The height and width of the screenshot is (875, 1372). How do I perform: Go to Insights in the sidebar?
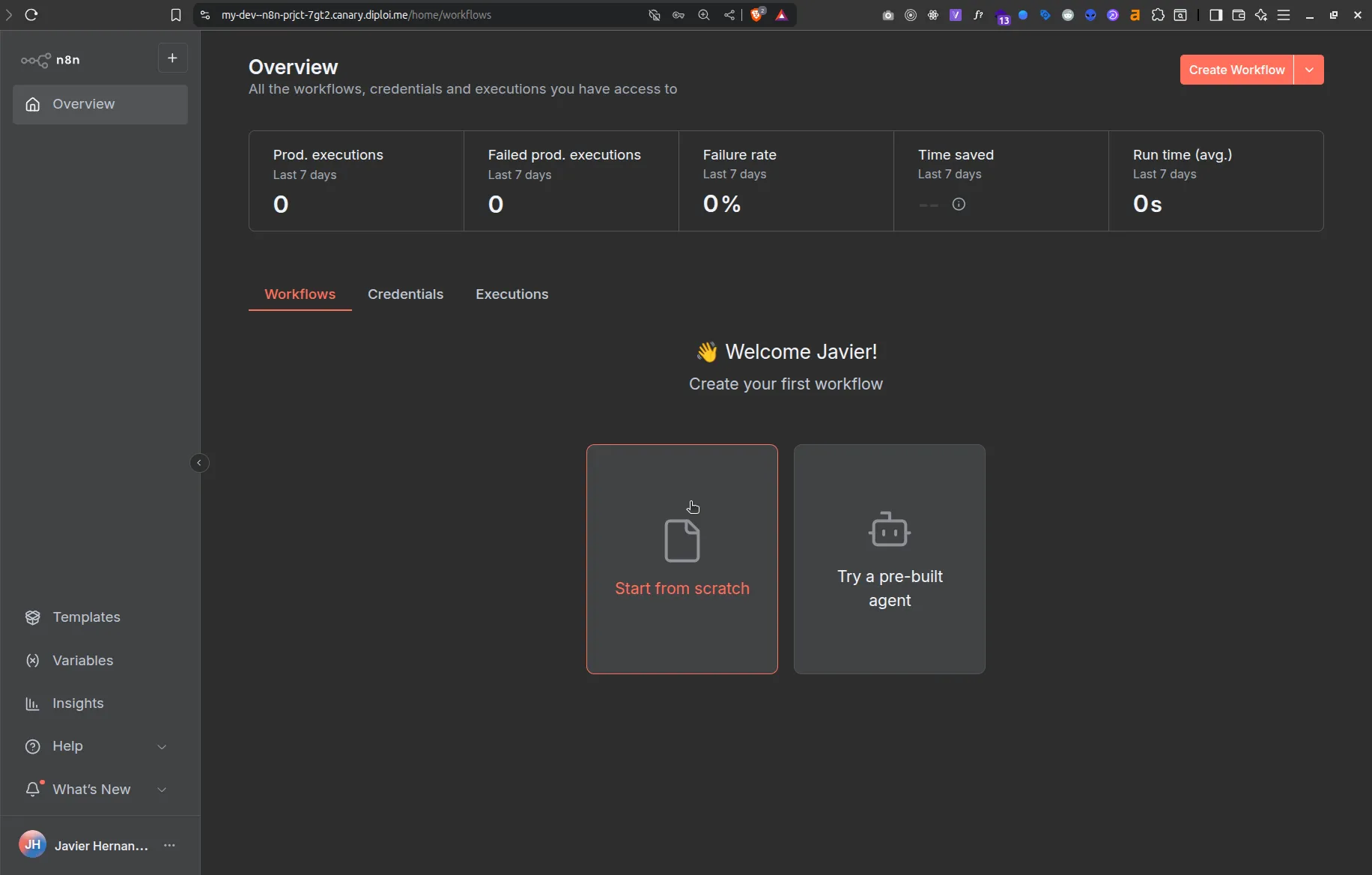[x=78, y=703]
